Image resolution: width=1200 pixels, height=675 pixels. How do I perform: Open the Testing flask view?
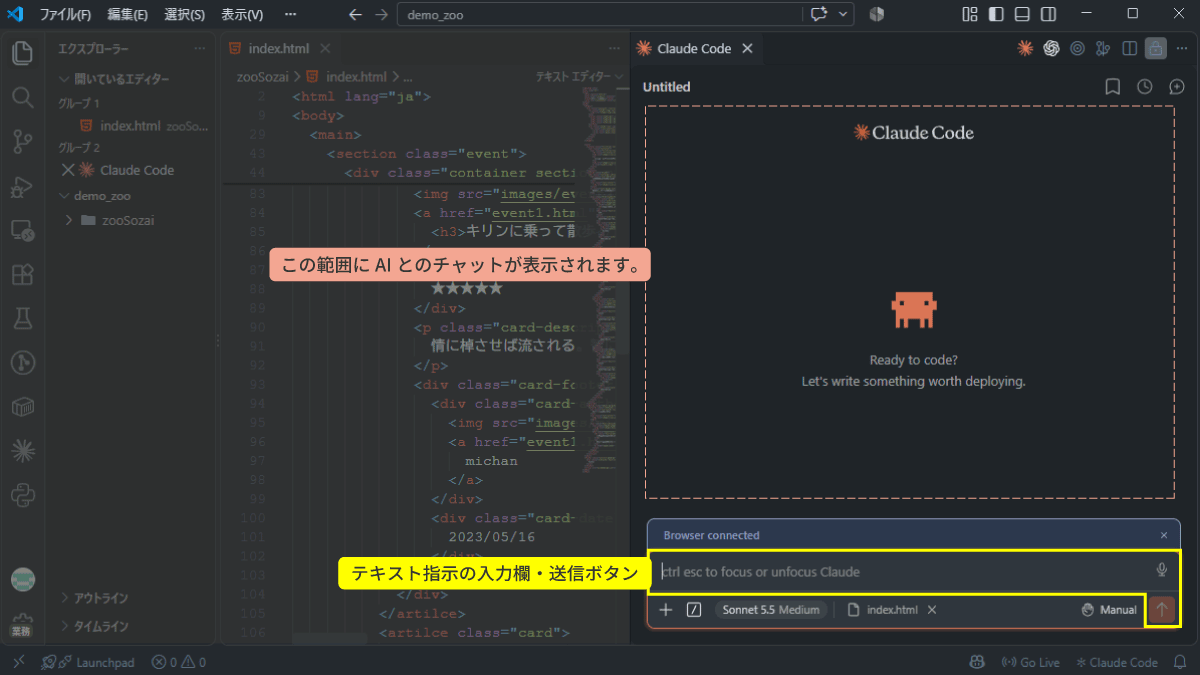[x=22, y=318]
